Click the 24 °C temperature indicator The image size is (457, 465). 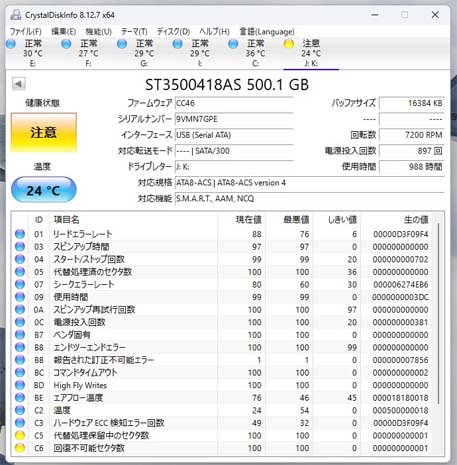(x=44, y=190)
